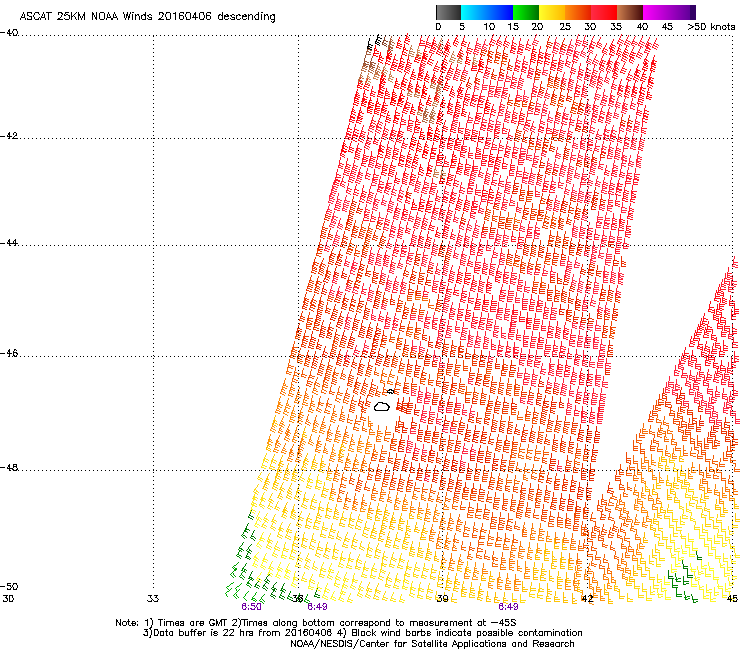This screenshot has height=650, width=740.
Task: Click the 'NOAA/NESDIS/Center for Satellite Applications and Research' credit
Action: point(432,644)
